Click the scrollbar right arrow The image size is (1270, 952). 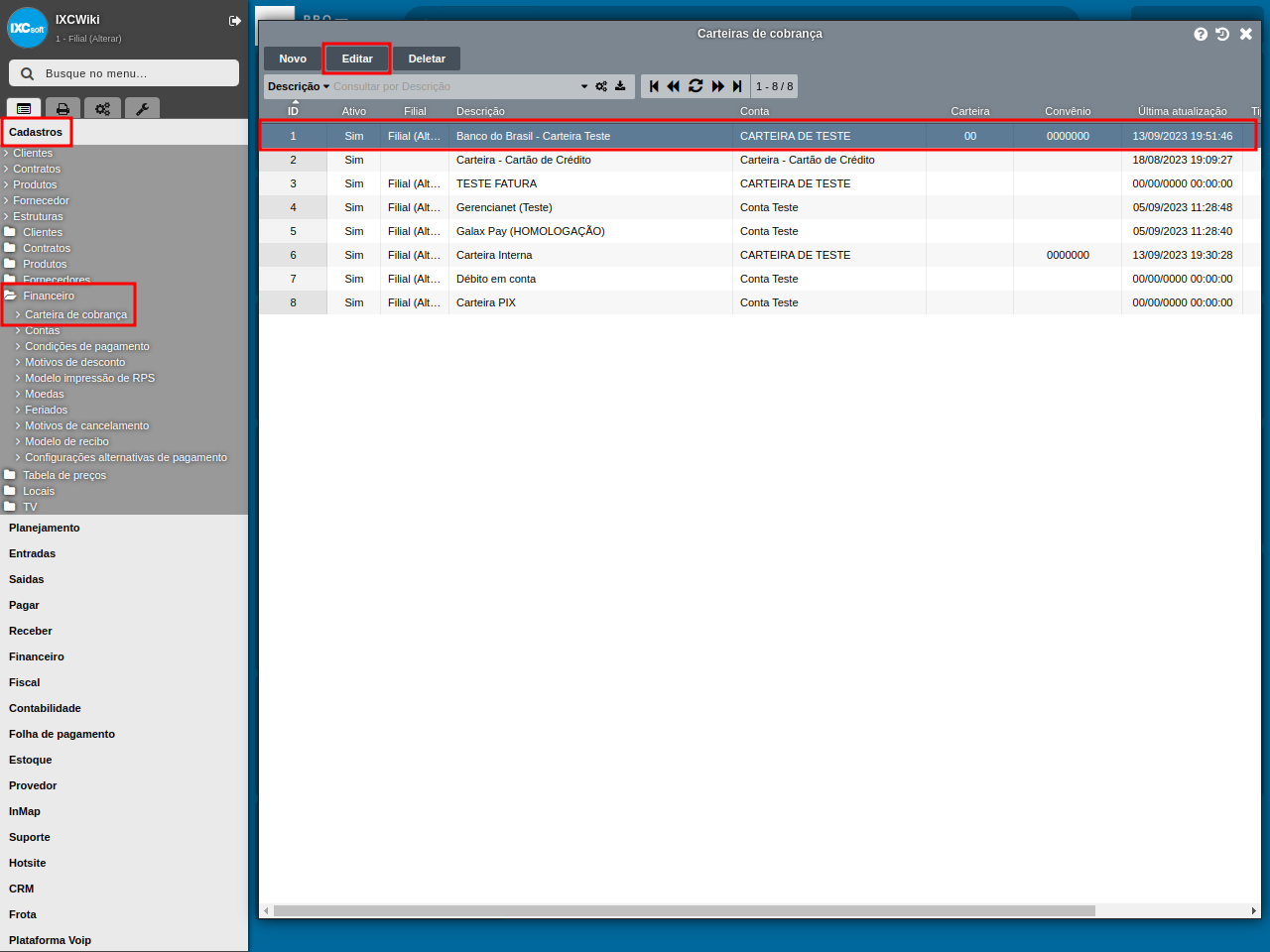(1253, 910)
